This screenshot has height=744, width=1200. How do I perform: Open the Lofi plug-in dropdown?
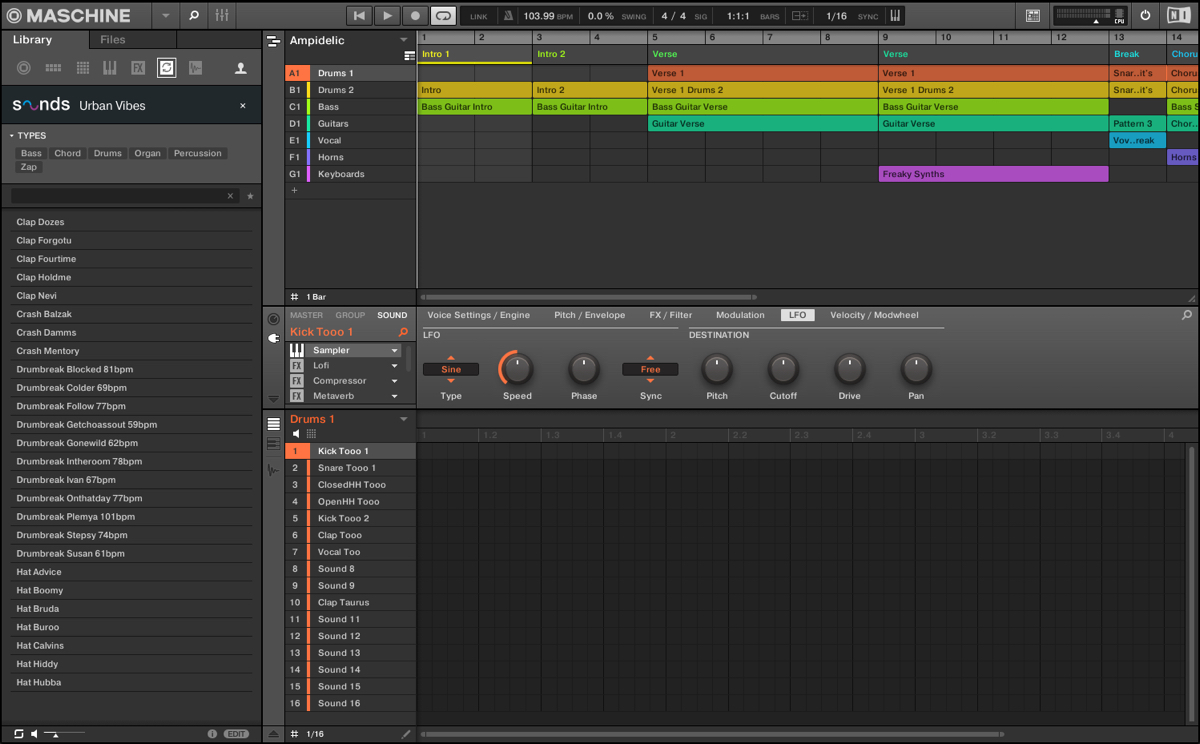(x=395, y=366)
